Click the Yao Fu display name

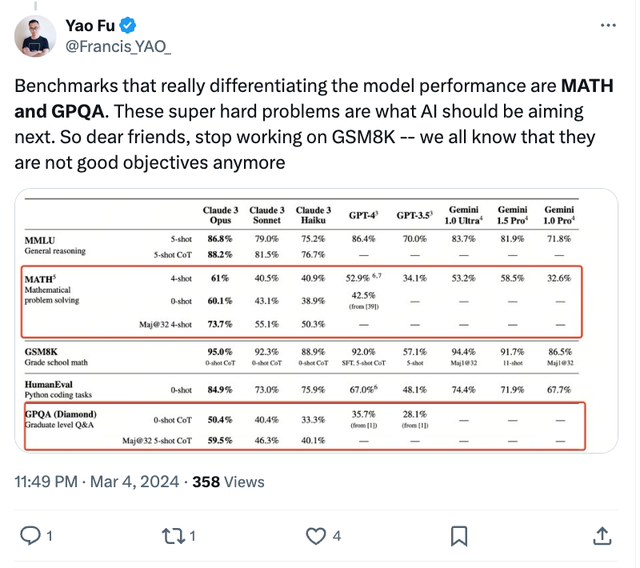point(90,25)
